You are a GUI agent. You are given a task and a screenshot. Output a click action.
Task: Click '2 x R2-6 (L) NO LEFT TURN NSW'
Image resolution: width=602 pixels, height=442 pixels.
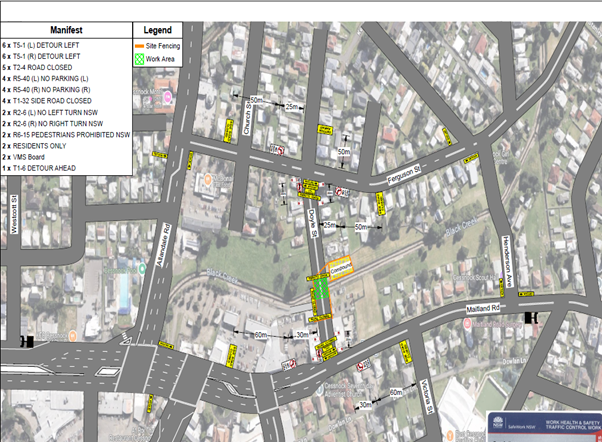[50, 113]
